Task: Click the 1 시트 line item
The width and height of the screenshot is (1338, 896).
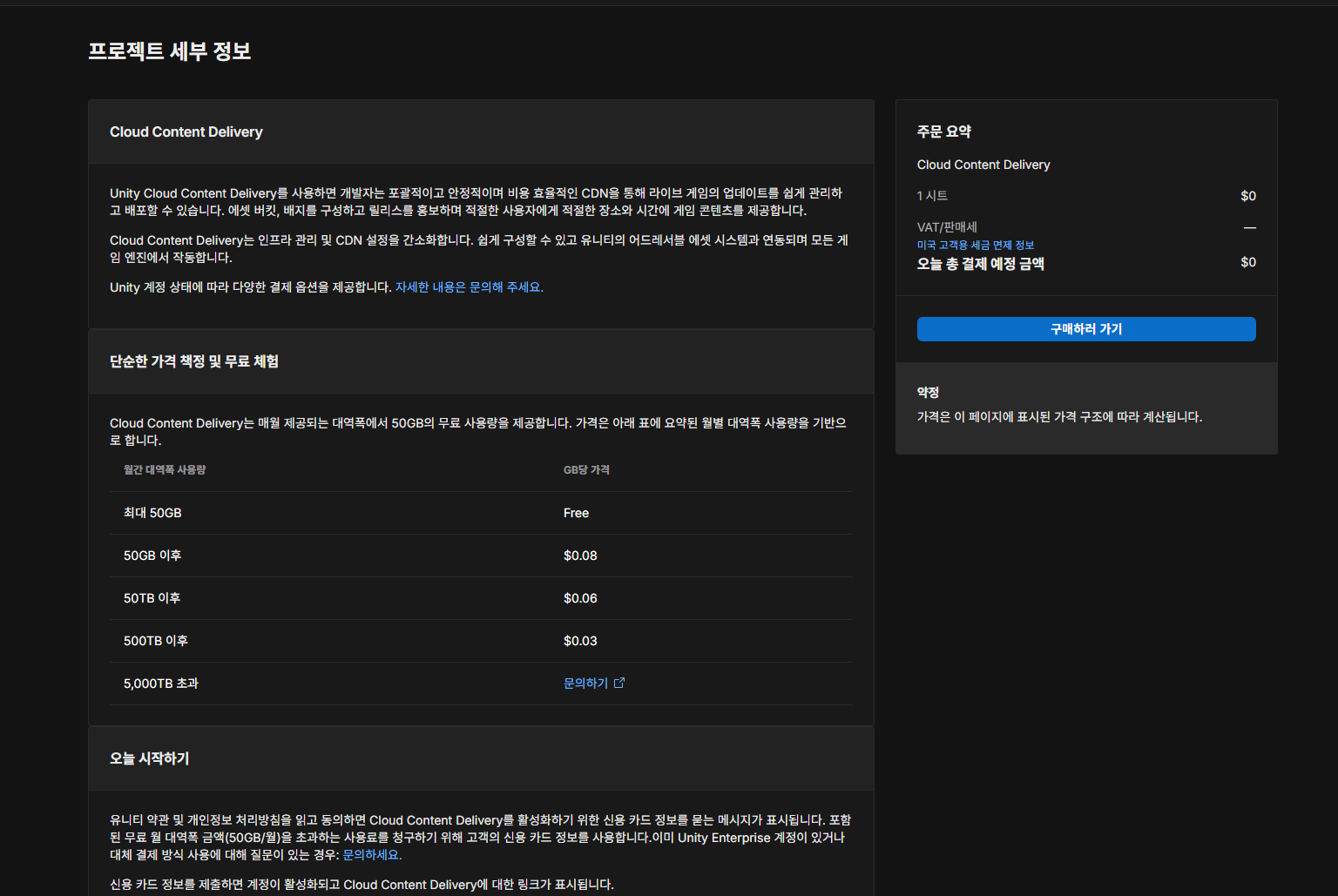Action: (932, 196)
